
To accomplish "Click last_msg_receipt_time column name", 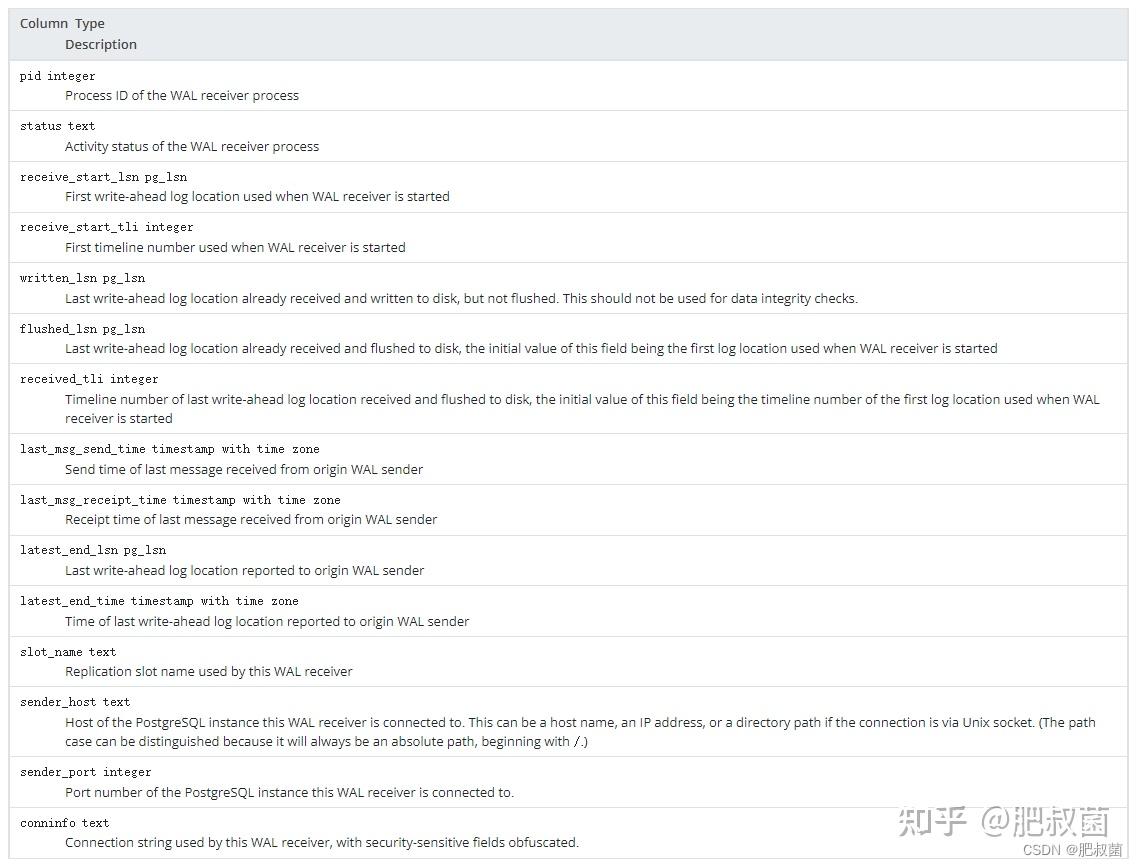I will (93, 500).
